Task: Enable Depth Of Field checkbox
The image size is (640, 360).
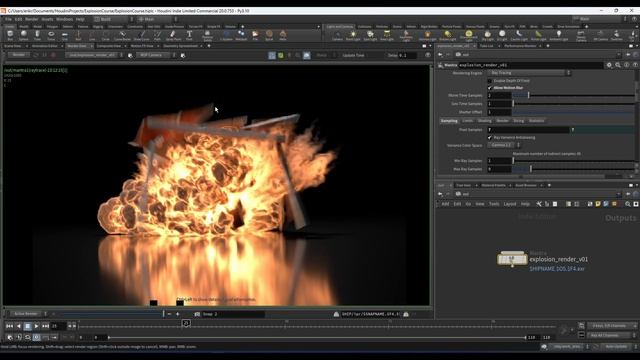Action: click(490, 81)
